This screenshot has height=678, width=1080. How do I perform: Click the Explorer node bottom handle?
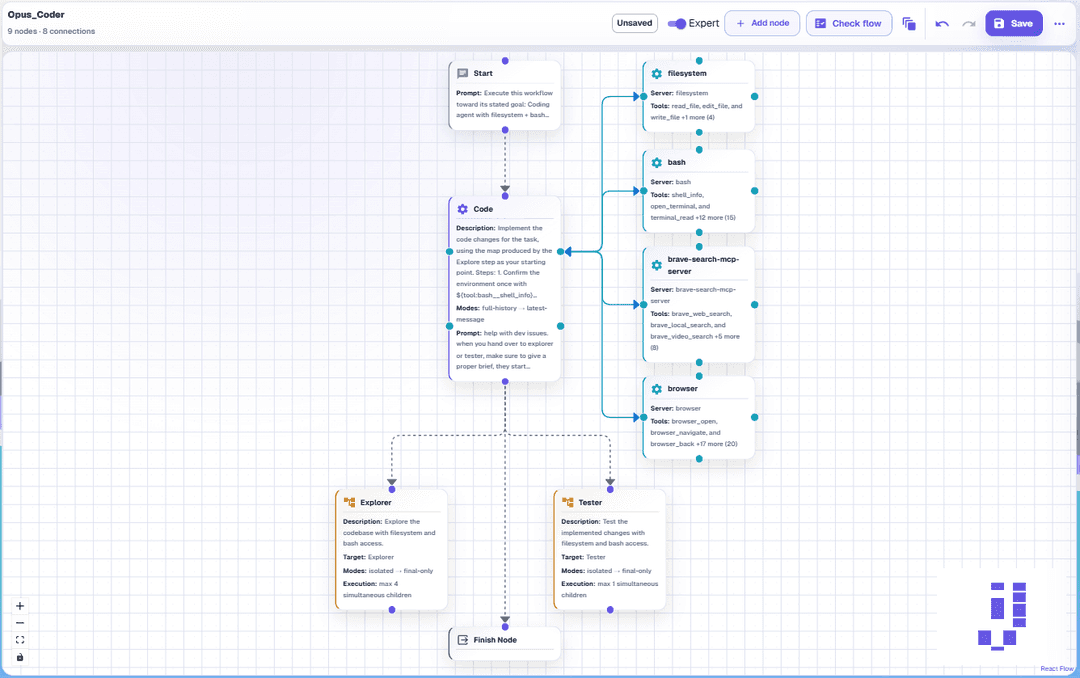(x=392, y=610)
